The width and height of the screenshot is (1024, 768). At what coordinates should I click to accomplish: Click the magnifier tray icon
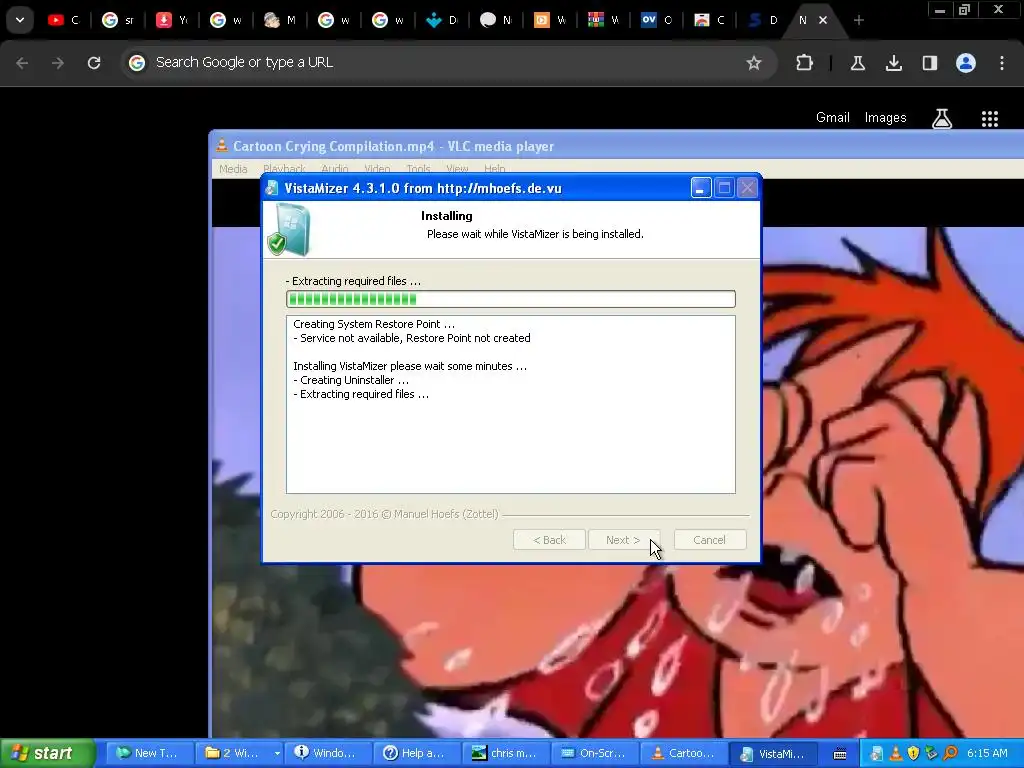pyautogui.click(x=950, y=754)
